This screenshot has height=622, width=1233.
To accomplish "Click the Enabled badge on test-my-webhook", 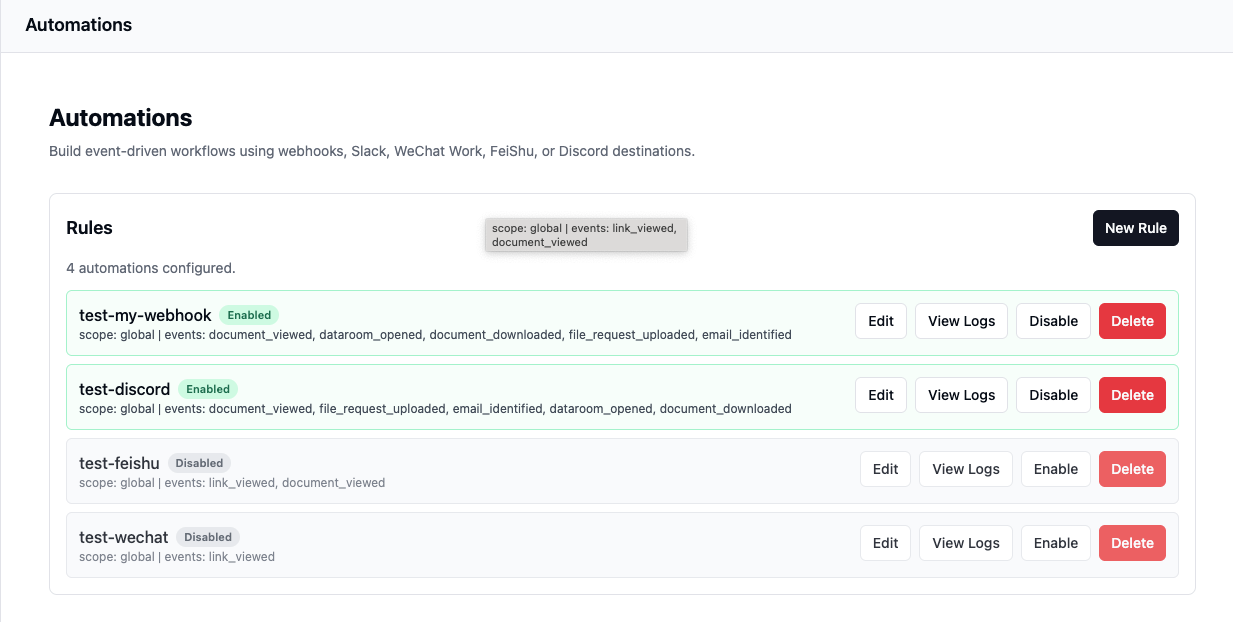I will [x=249, y=315].
